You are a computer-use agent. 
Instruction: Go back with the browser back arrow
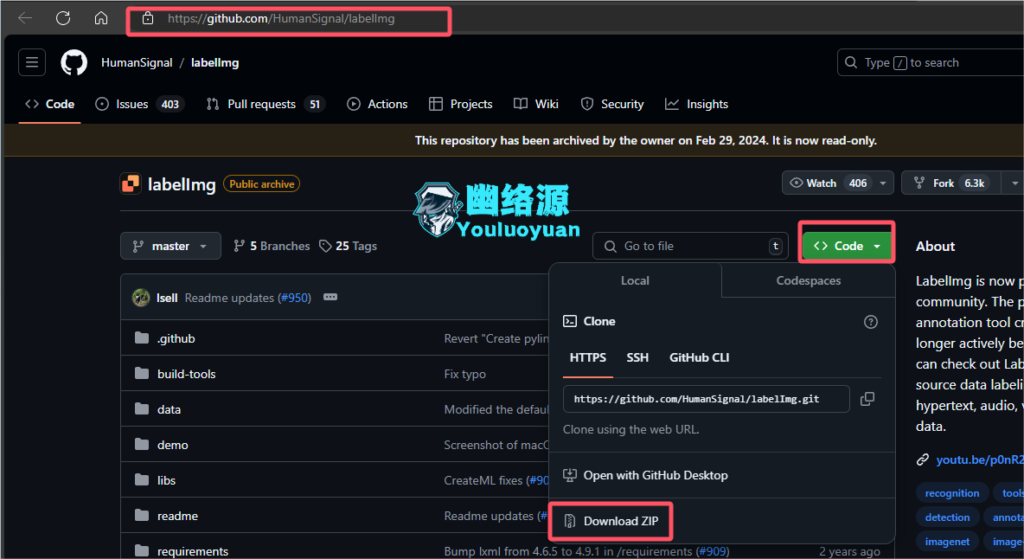[x=25, y=18]
